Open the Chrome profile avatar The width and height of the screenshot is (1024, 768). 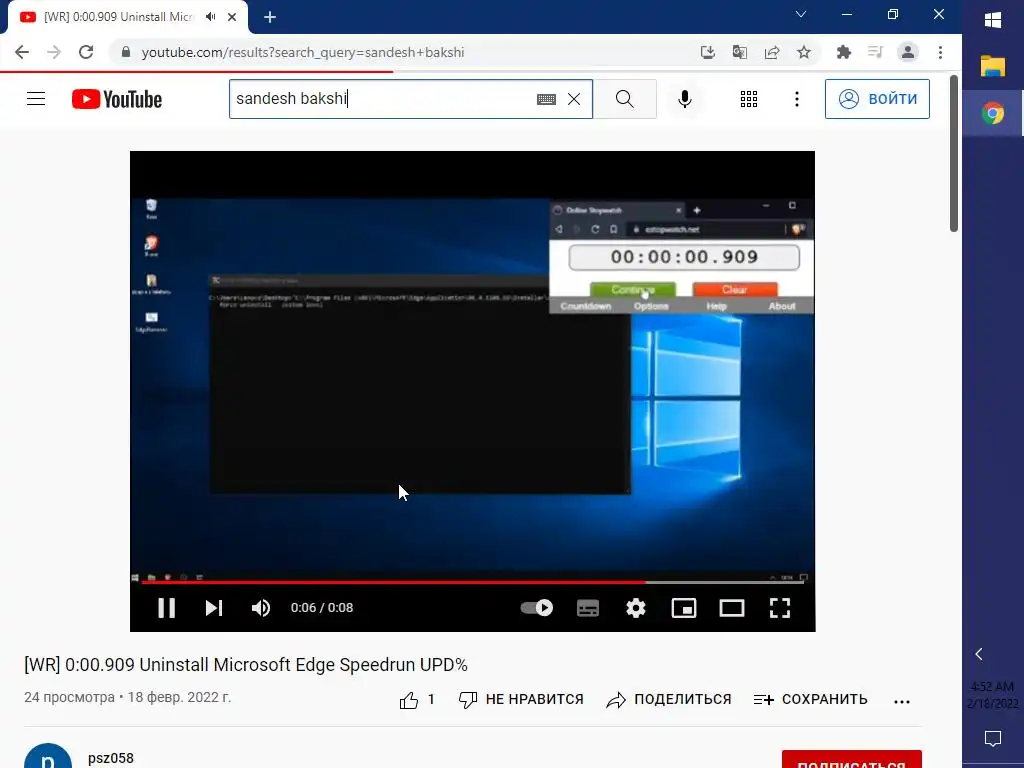(x=908, y=52)
